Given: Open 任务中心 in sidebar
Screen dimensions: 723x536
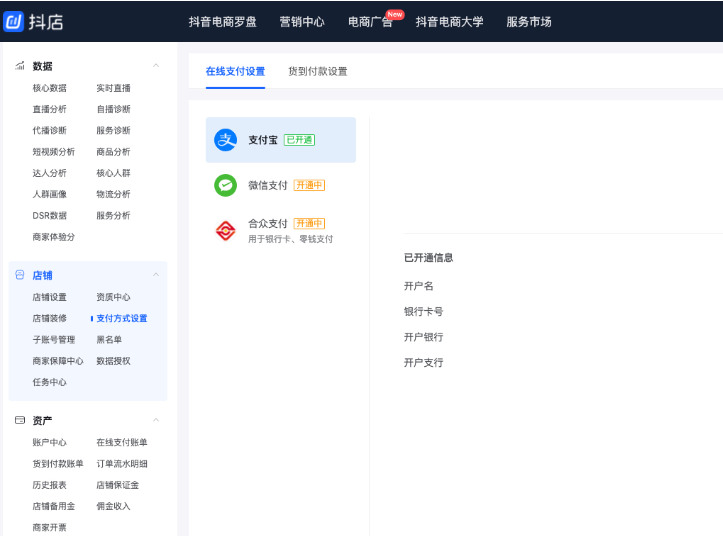Looking at the screenshot, I should [x=49, y=381].
